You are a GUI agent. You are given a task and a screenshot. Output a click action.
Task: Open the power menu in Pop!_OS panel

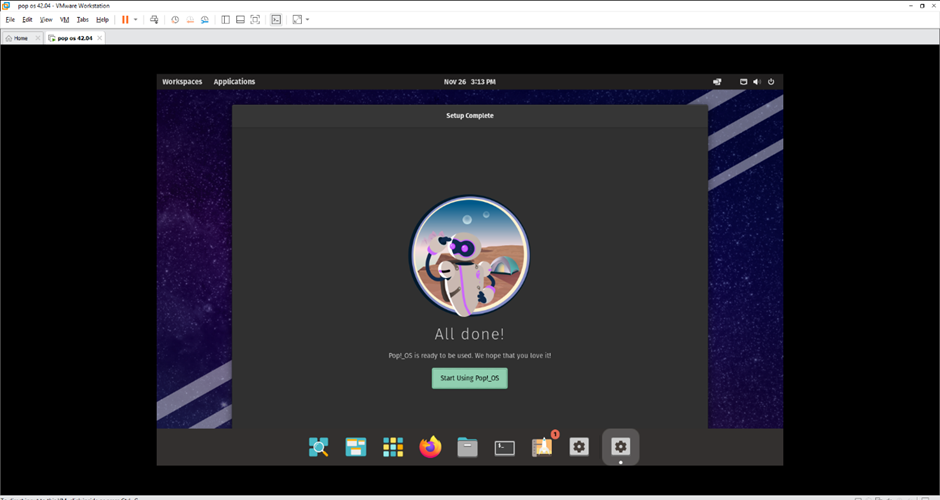click(x=771, y=82)
